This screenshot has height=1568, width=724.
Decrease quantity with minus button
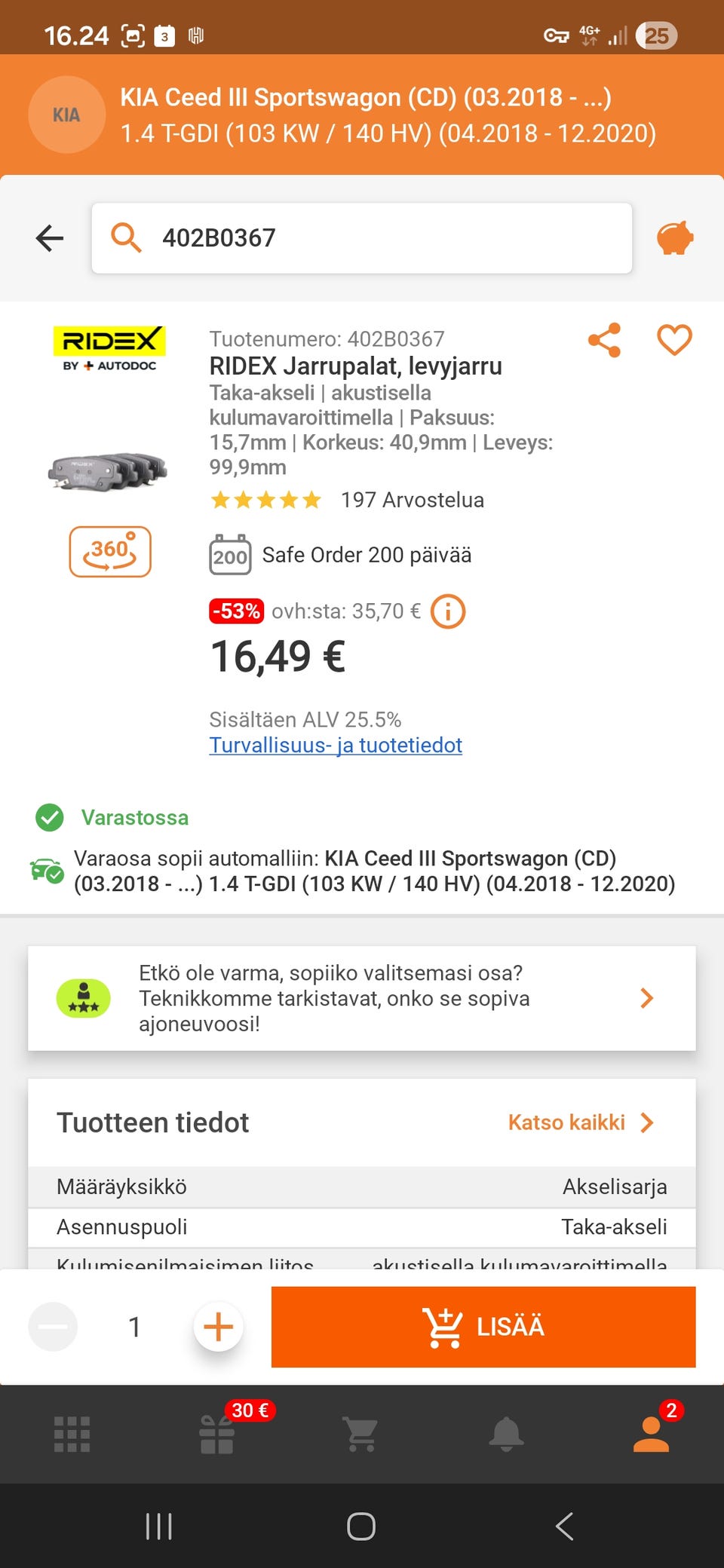pos(53,1327)
